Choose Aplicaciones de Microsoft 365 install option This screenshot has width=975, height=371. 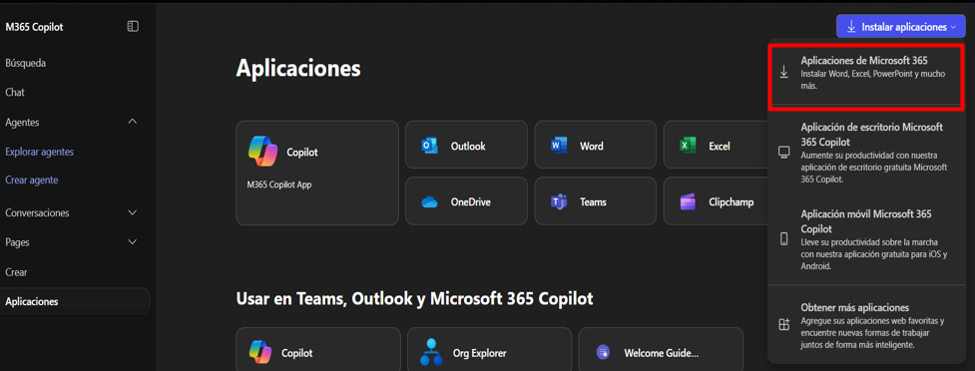point(866,73)
